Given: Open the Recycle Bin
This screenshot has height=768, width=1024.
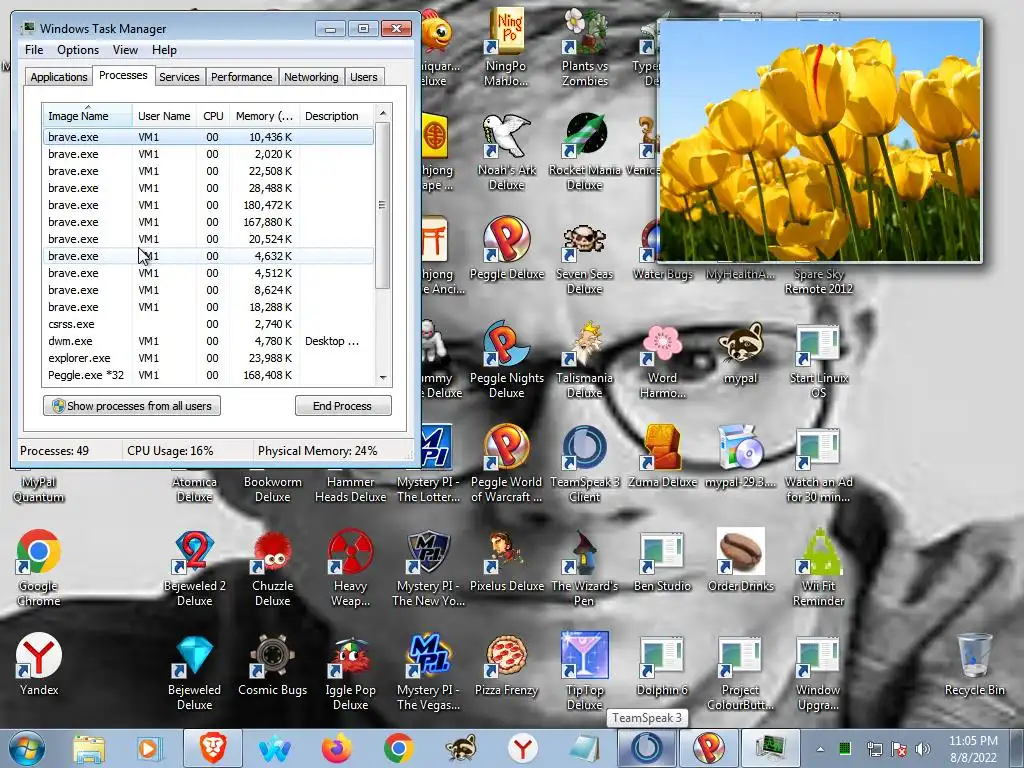Looking at the screenshot, I should coord(974,664).
